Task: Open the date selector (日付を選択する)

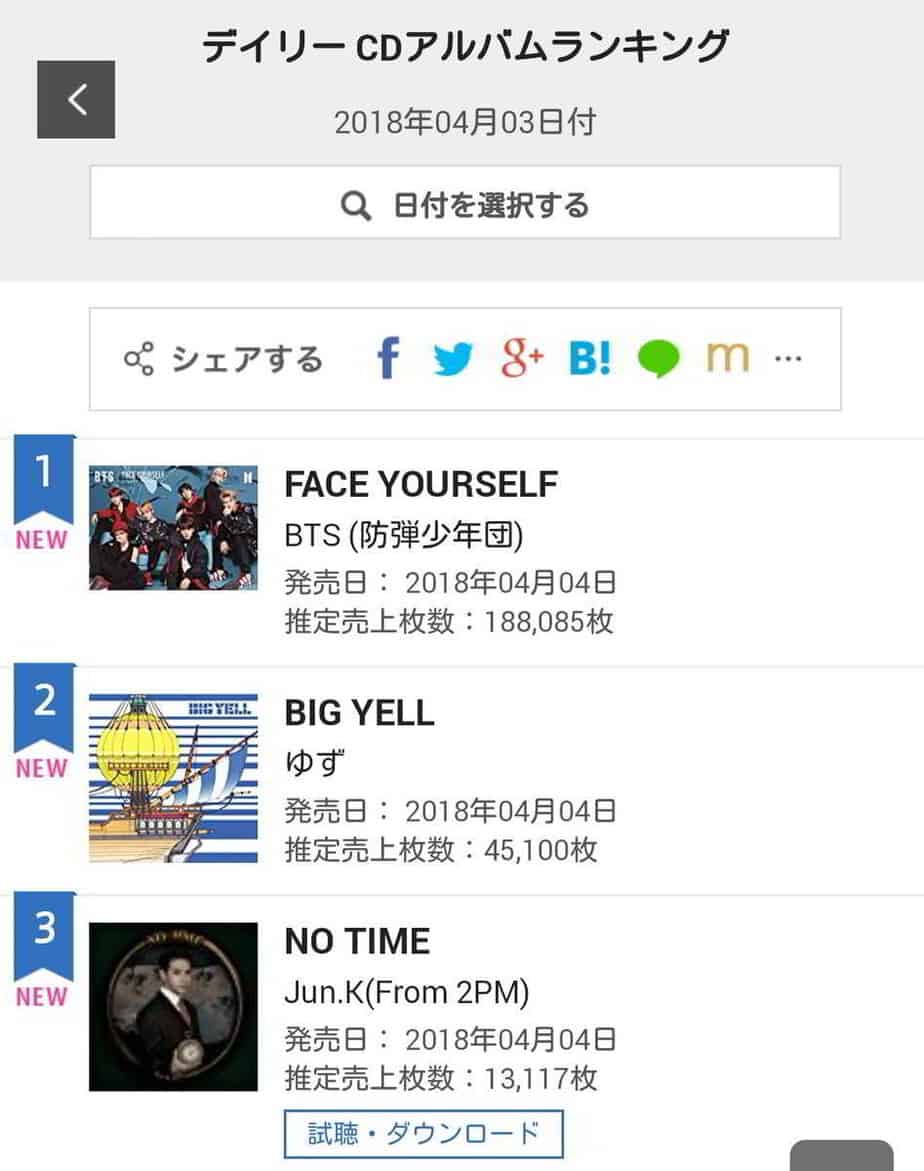Action: pyautogui.click(x=465, y=203)
